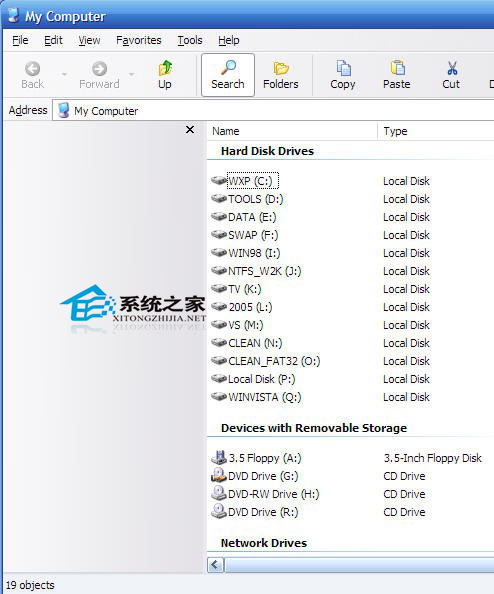
Task: Click the Address bar field
Action: click(273, 111)
